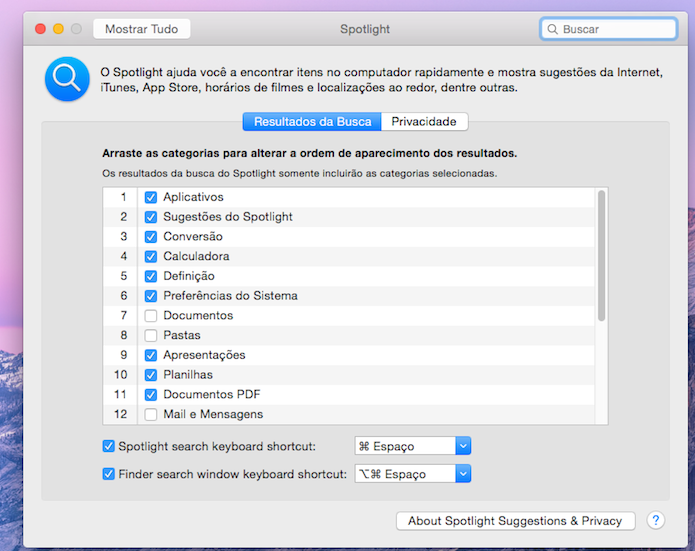Select the Aplicativos row label
This screenshot has height=551, width=695.
[193, 197]
